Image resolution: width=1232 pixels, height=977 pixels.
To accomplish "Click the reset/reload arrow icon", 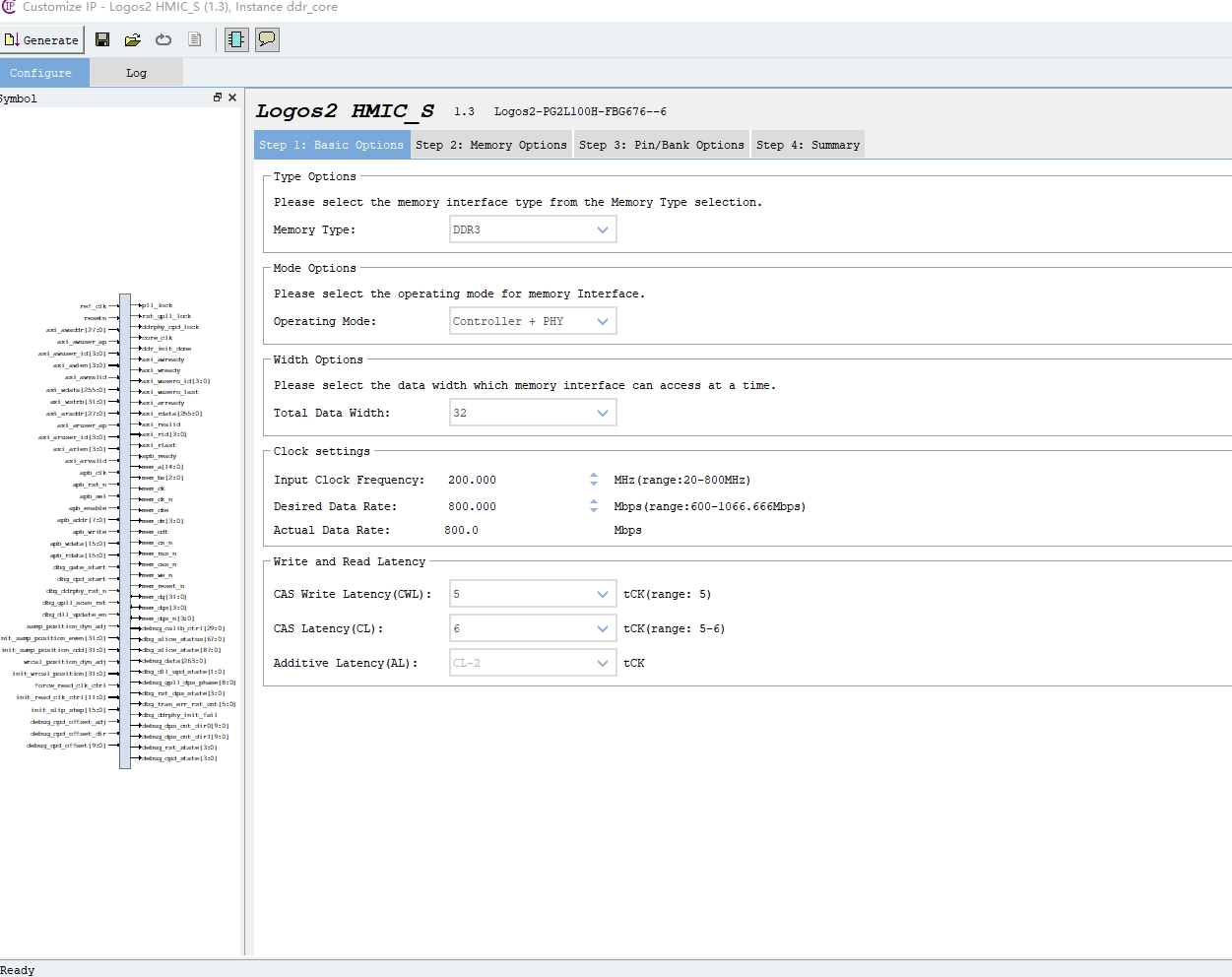I will click(x=163, y=40).
